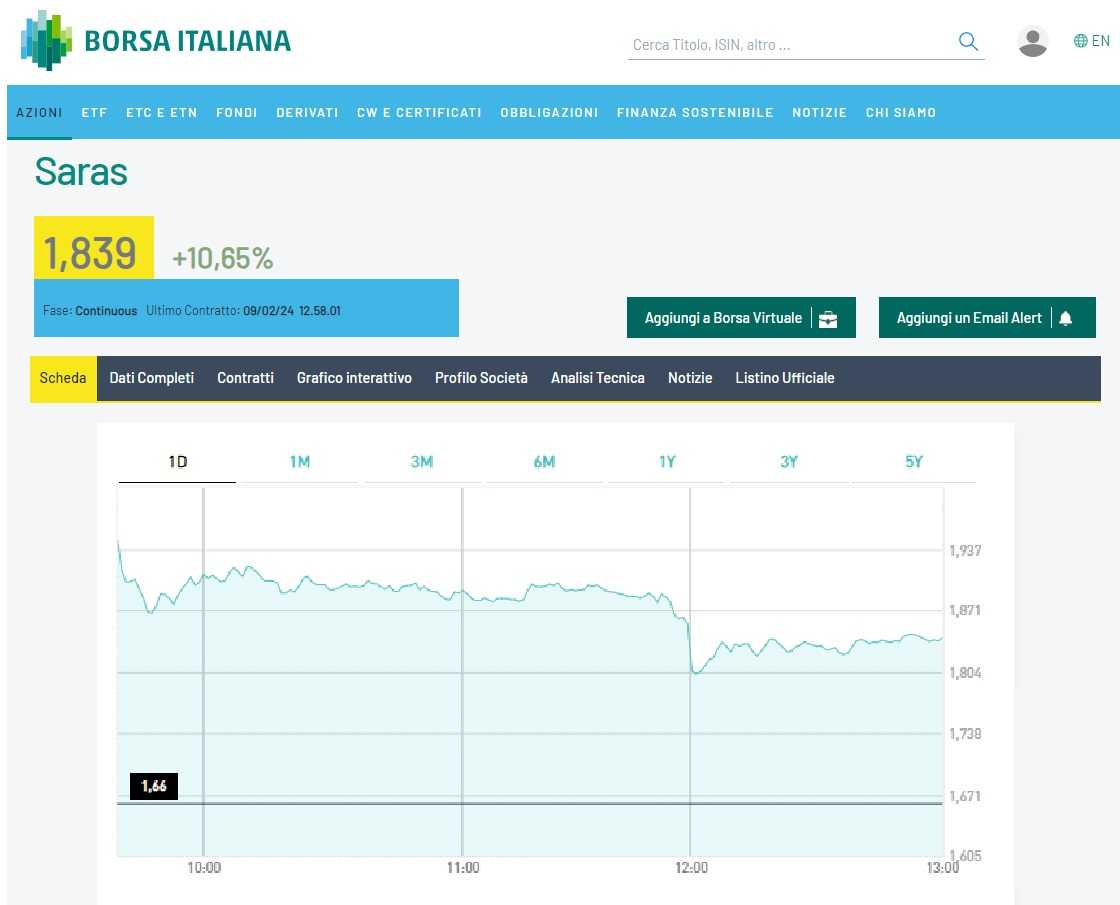Open the ETF menu
The image size is (1120, 905).
coord(94,112)
